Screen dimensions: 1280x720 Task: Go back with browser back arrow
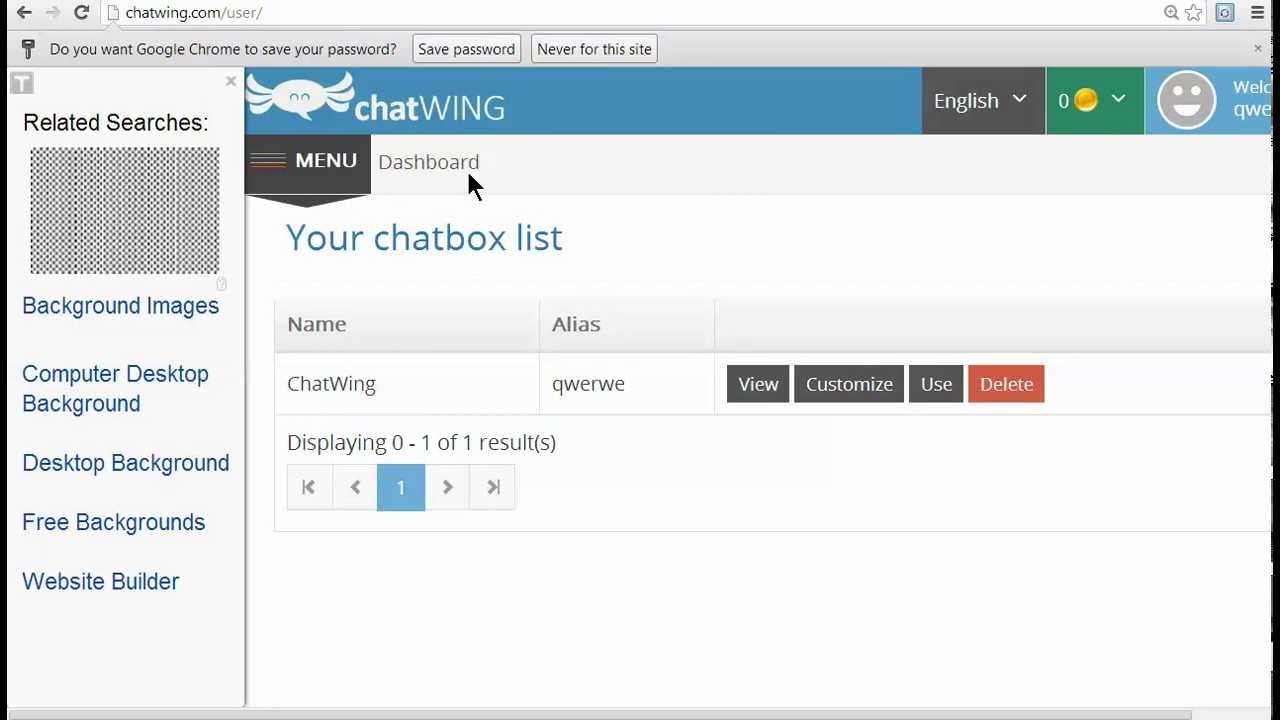pyautogui.click(x=24, y=13)
